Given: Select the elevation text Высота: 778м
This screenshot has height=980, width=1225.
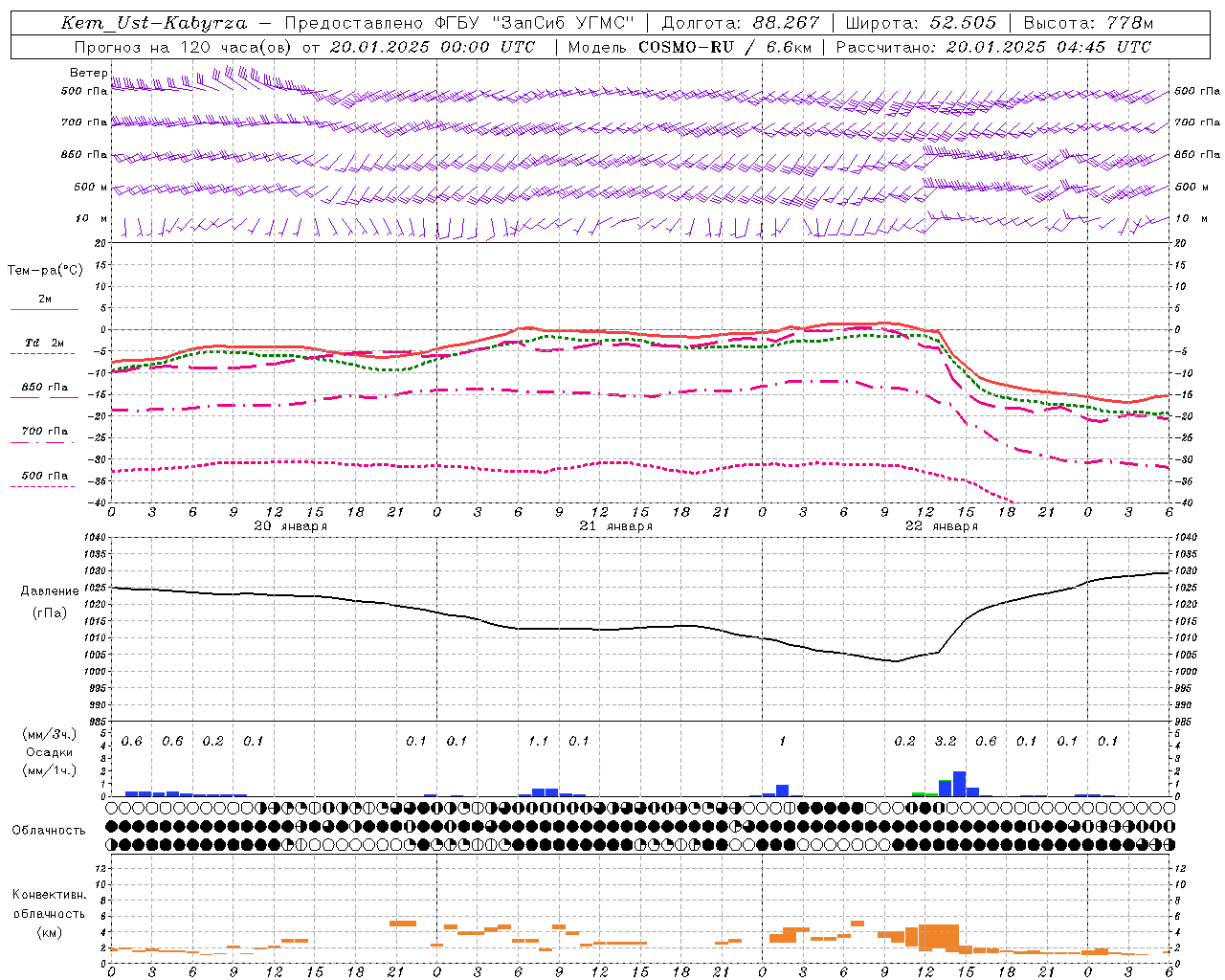Looking at the screenshot, I should (x=1088, y=23).
